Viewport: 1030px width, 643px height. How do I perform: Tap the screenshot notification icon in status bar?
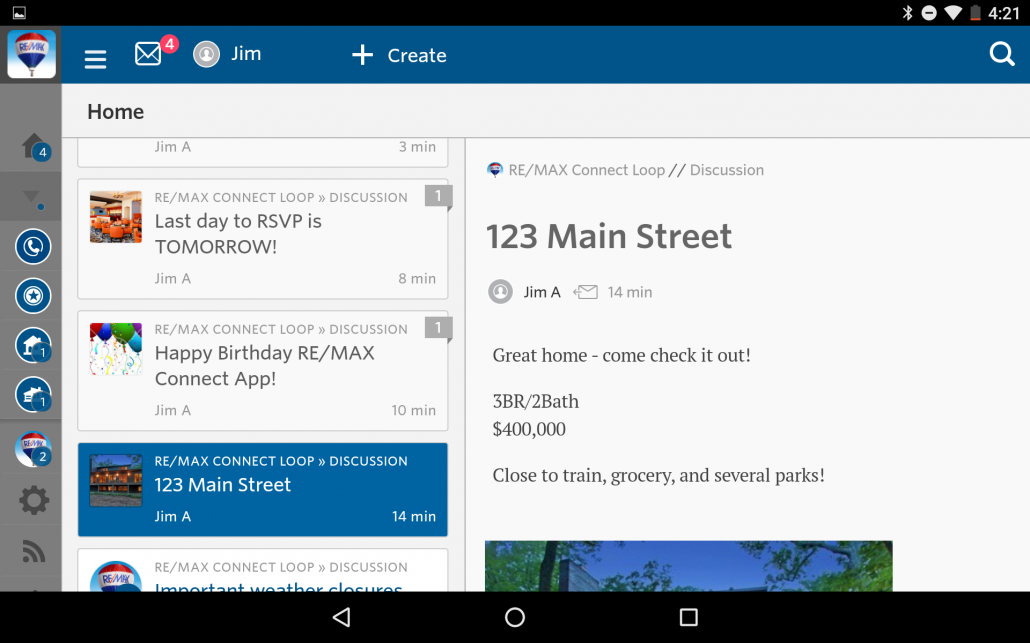coord(19,12)
